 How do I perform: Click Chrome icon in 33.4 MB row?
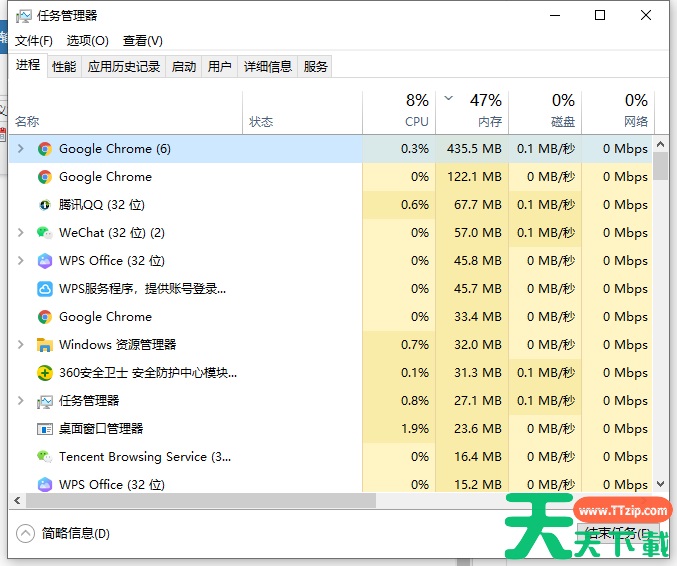pos(45,317)
